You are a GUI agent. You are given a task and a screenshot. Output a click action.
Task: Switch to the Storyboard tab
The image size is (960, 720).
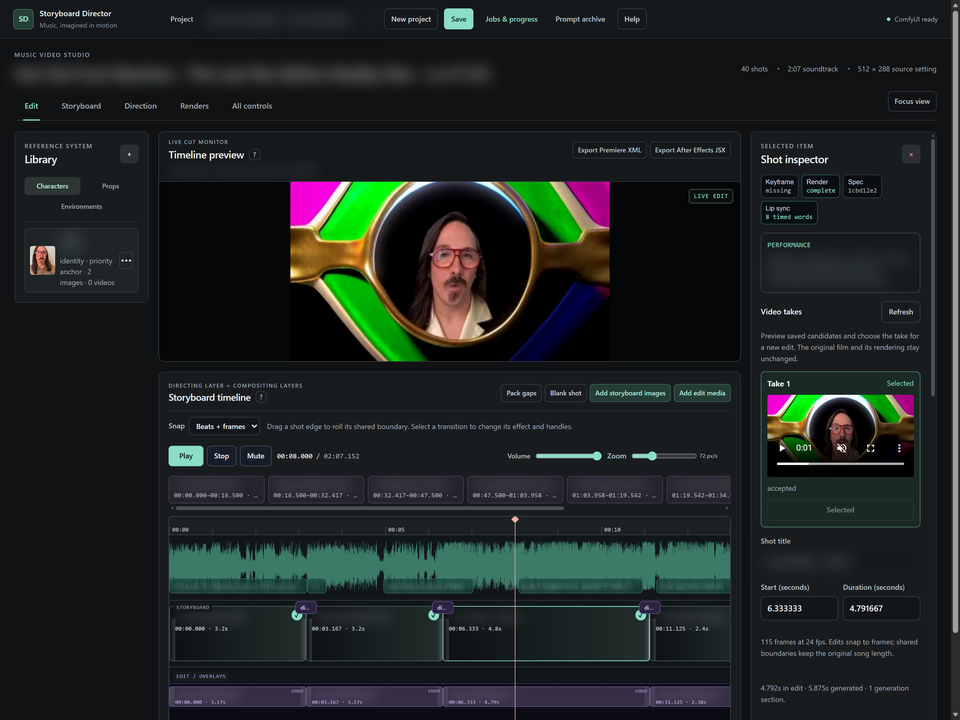pos(81,106)
